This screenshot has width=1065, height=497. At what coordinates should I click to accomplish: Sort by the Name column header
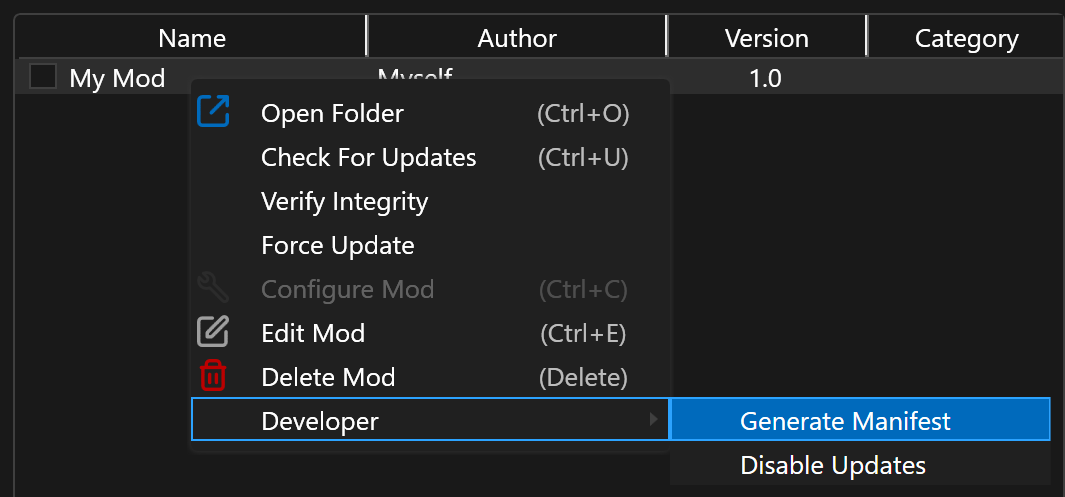pos(192,39)
